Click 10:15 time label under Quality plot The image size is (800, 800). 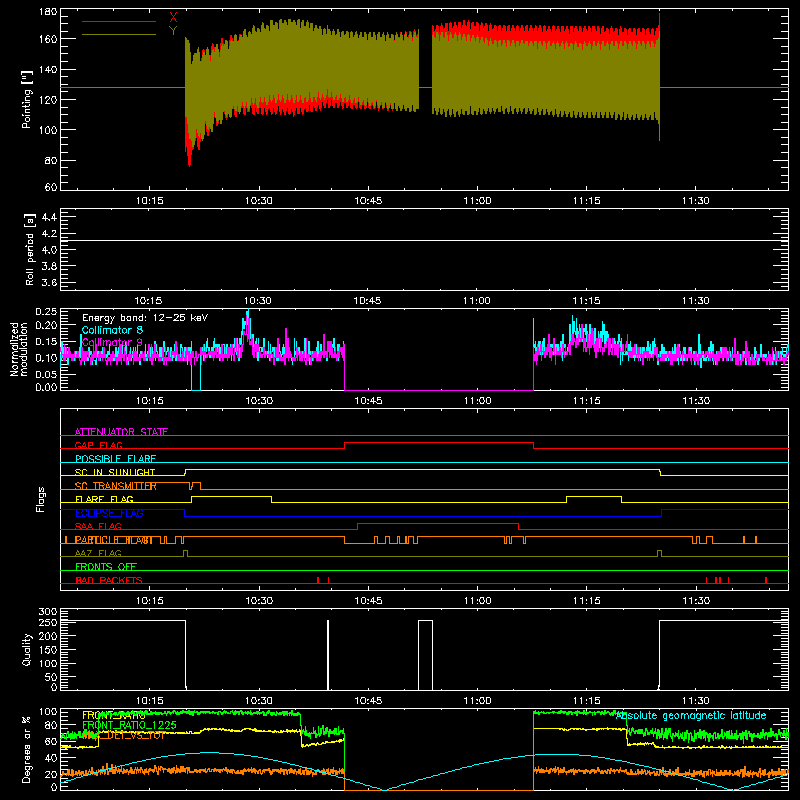(x=149, y=701)
